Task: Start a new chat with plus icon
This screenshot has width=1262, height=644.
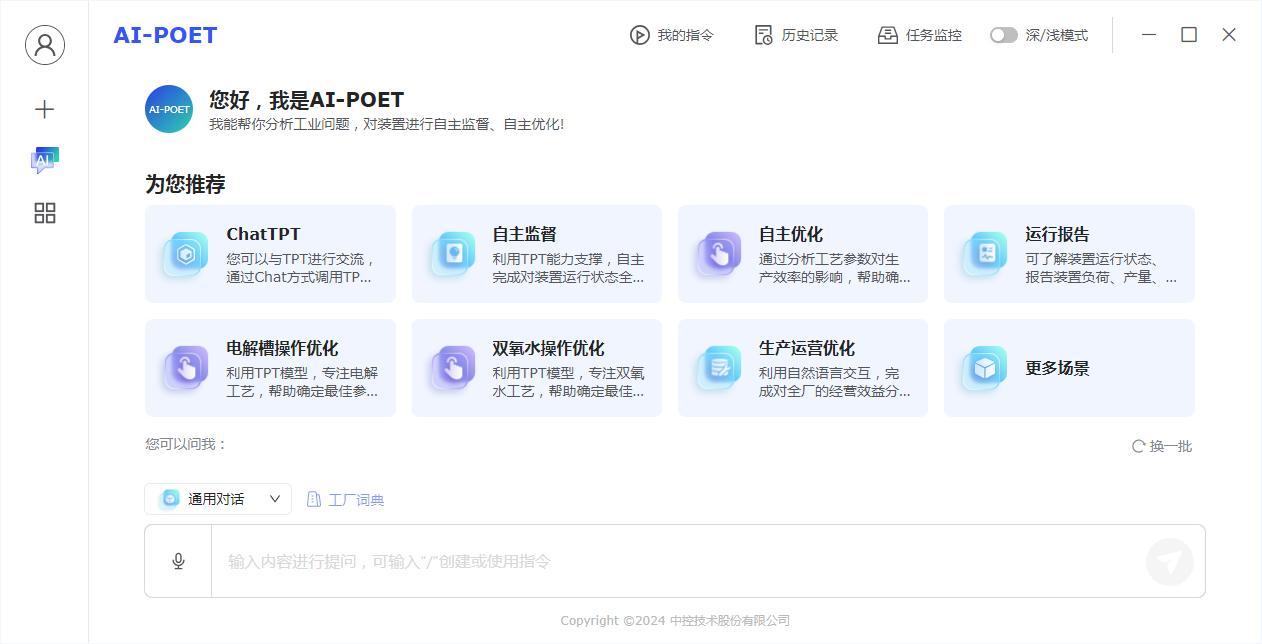Action: pyautogui.click(x=44, y=109)
